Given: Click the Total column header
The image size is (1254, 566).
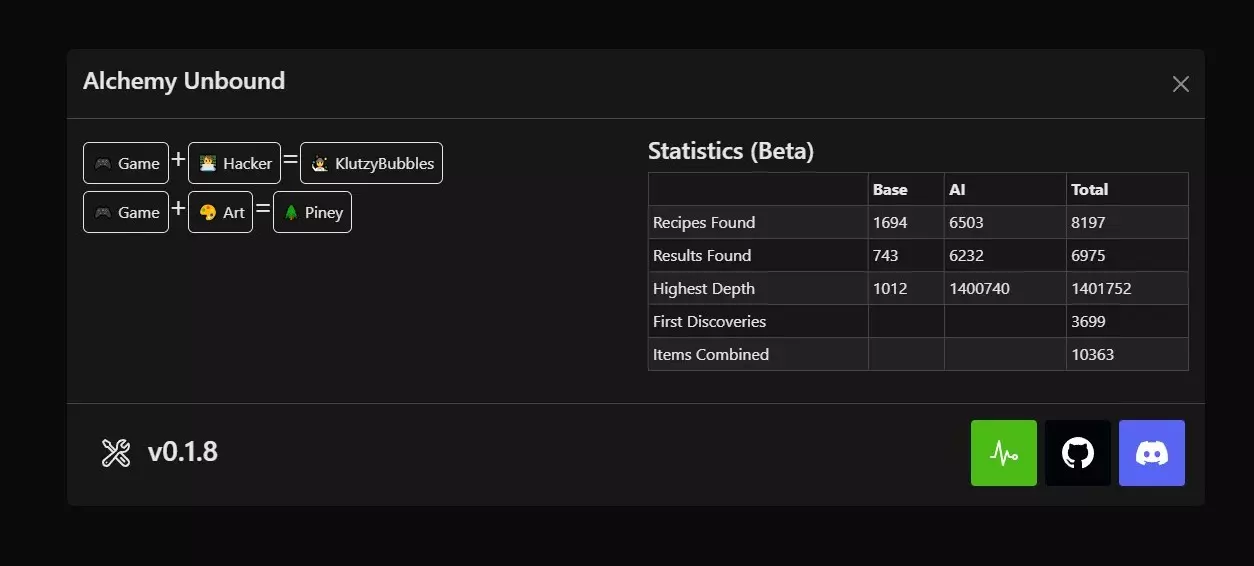Looking at the screenshot, I should [x=1089, y=190].
